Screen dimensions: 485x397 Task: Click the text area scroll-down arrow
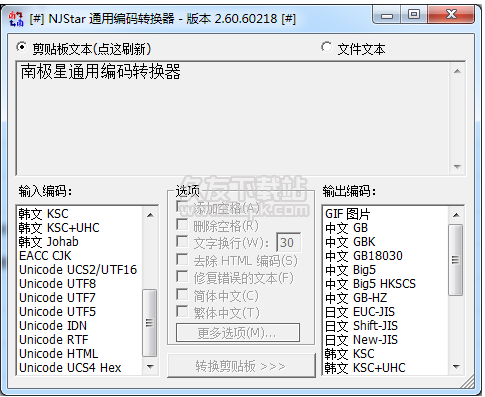point(457,167)
